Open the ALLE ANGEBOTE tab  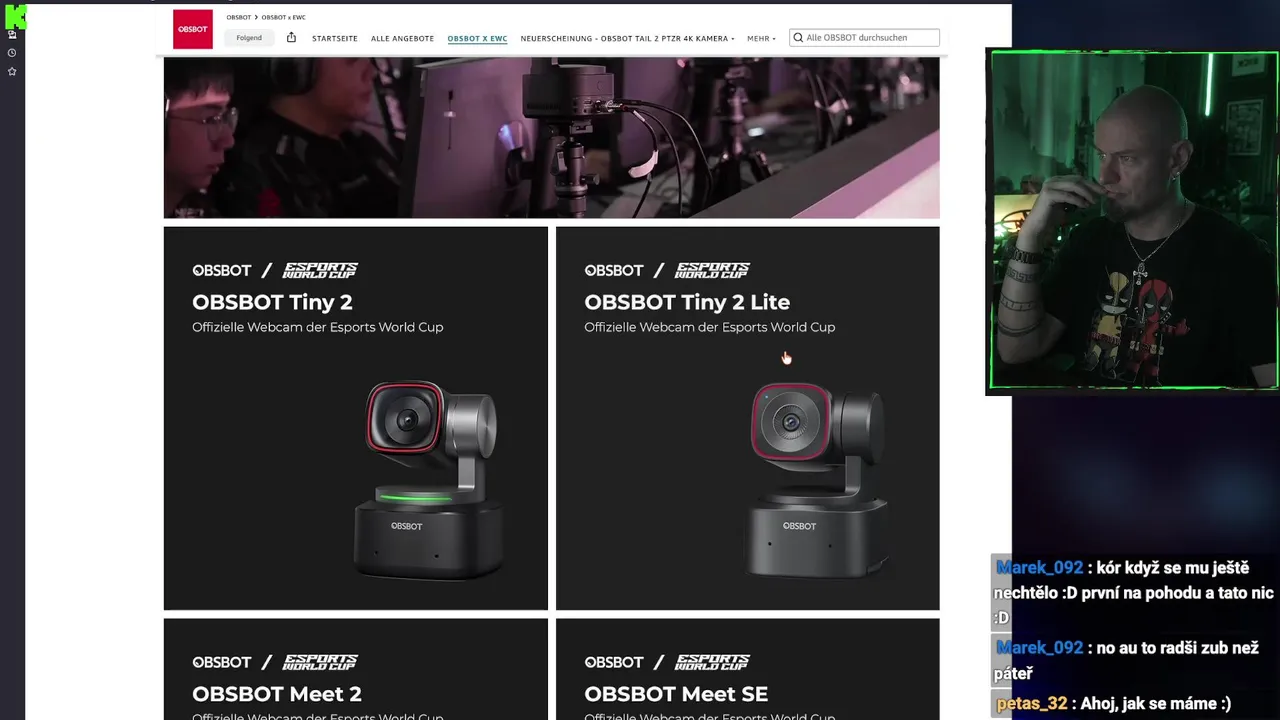tap(402, 38)
